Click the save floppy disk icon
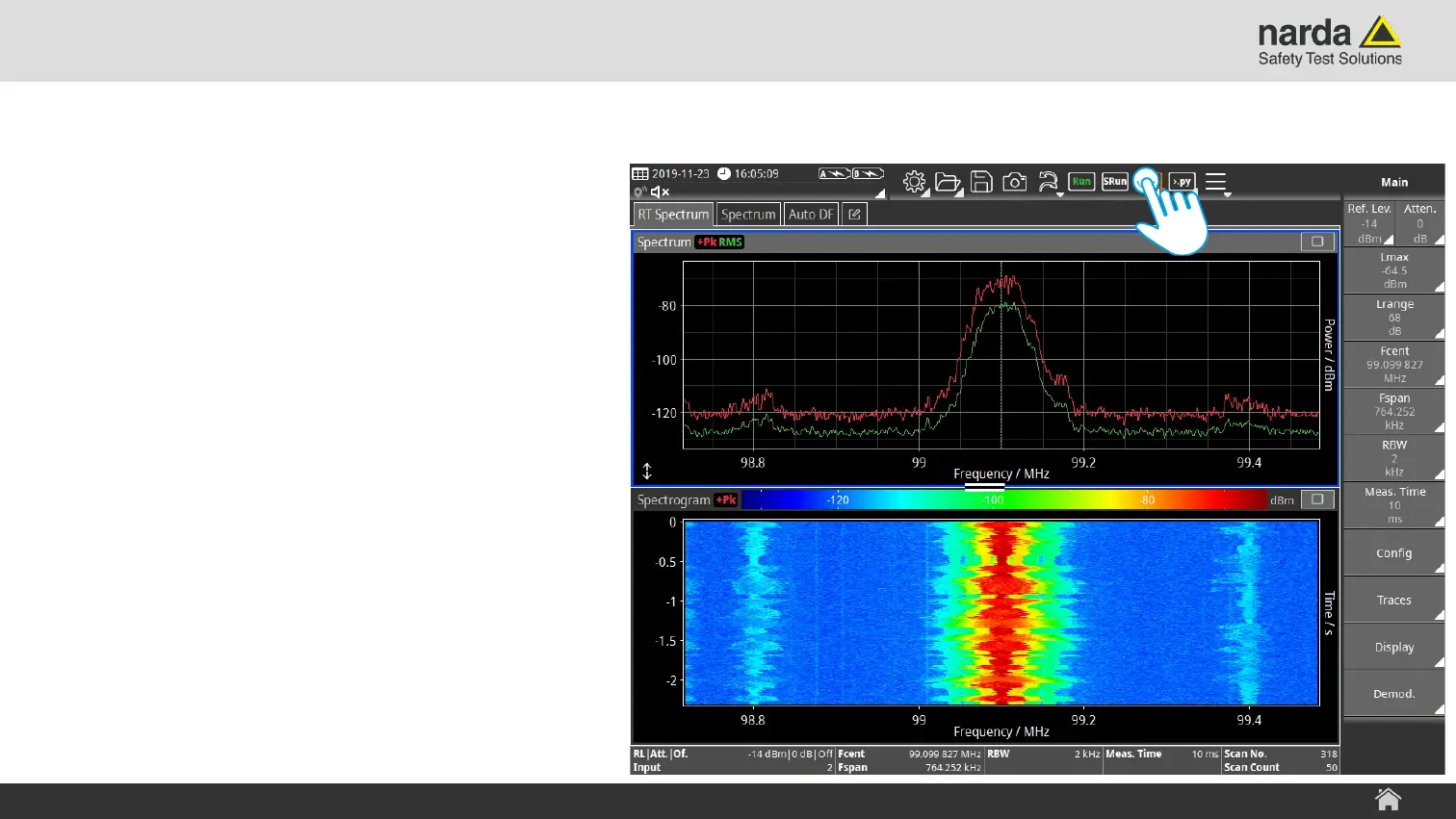The image size is (1456, 819). [981, 182]
